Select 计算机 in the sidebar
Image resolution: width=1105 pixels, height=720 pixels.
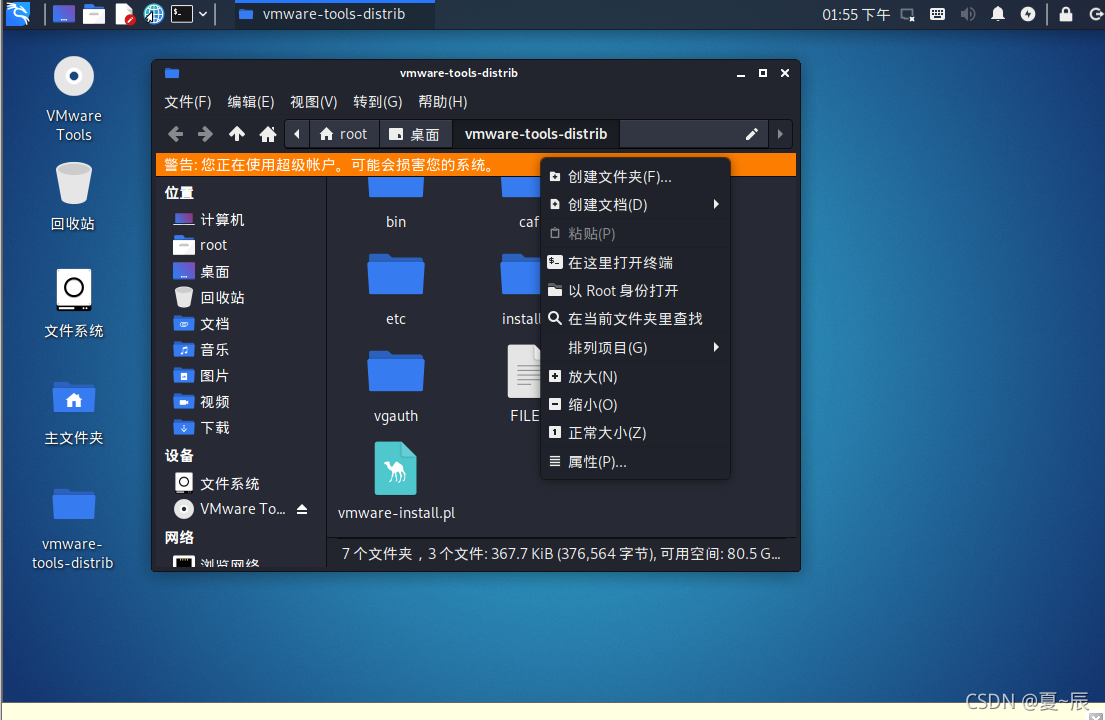tap(208, 220)
